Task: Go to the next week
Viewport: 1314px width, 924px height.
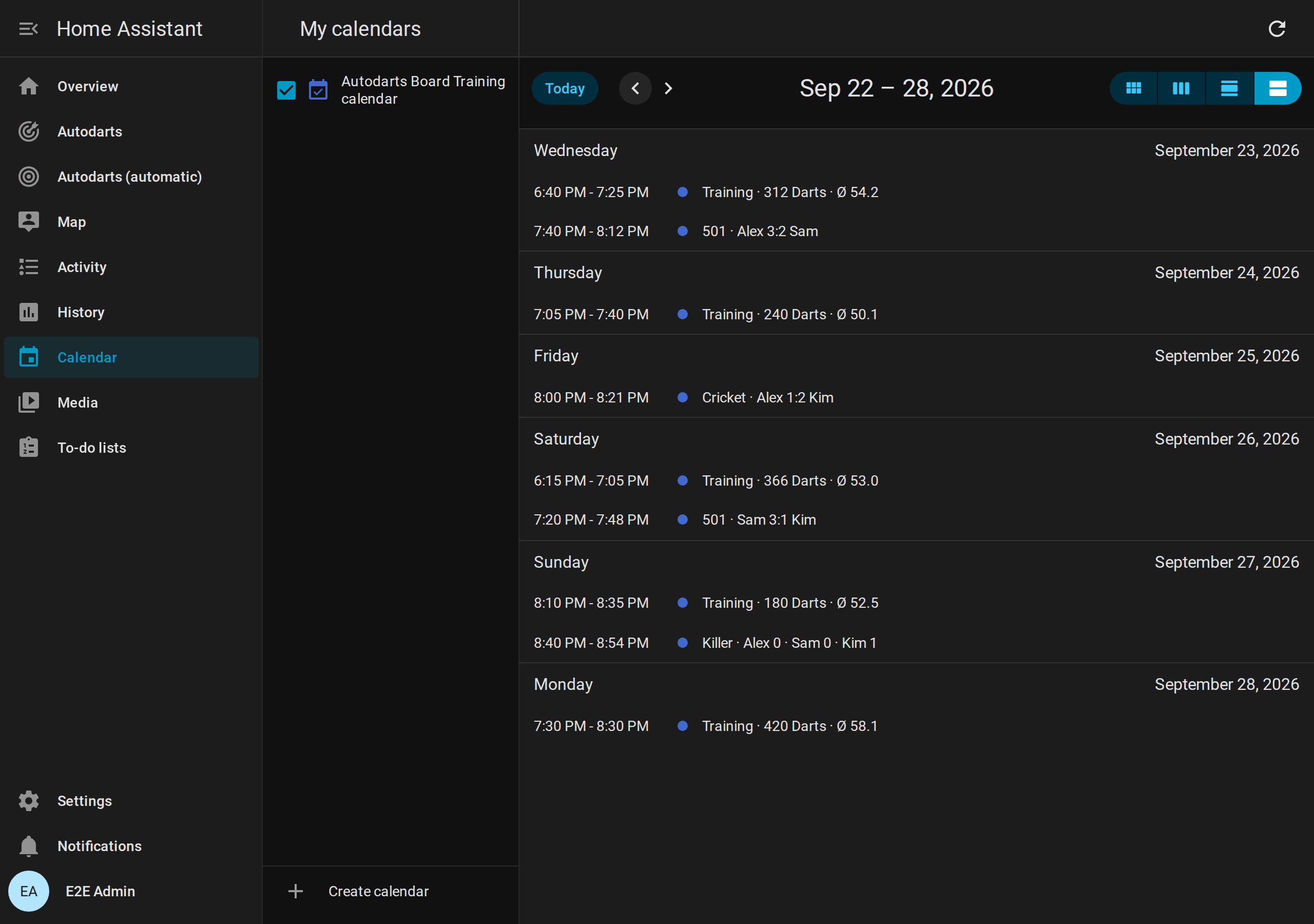Action: [x=668, y=88]
